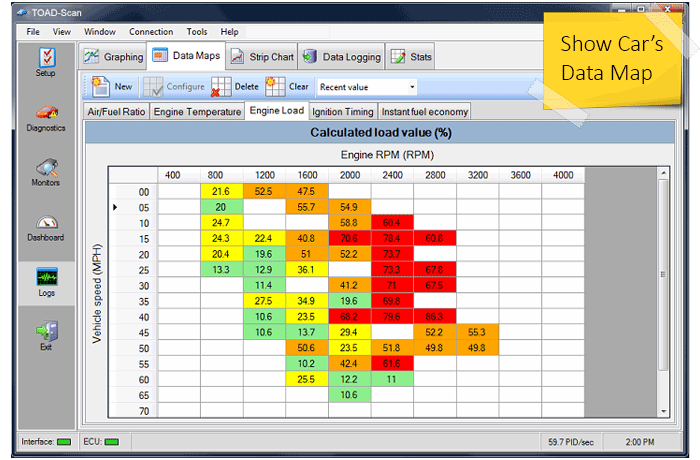Switch to the Instant fuel economy tab

(x=425, y=112)
